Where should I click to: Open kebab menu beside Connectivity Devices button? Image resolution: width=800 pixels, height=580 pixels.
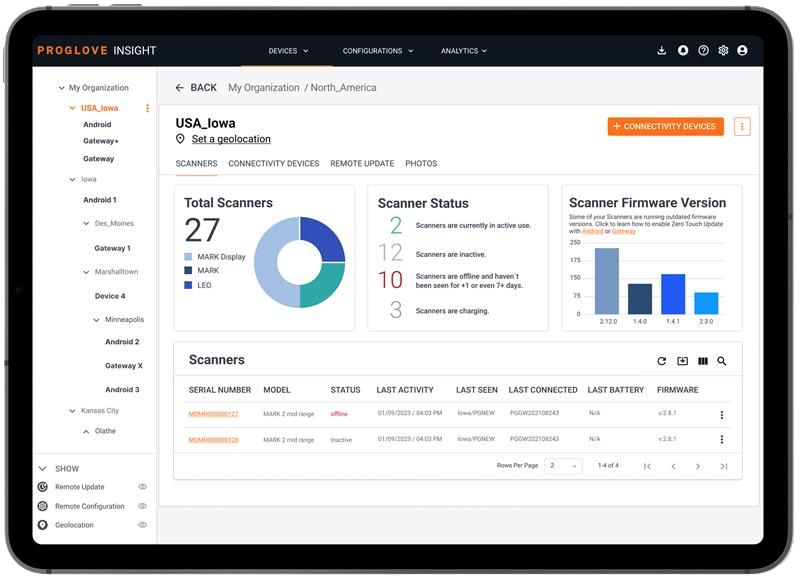(742, 127)
